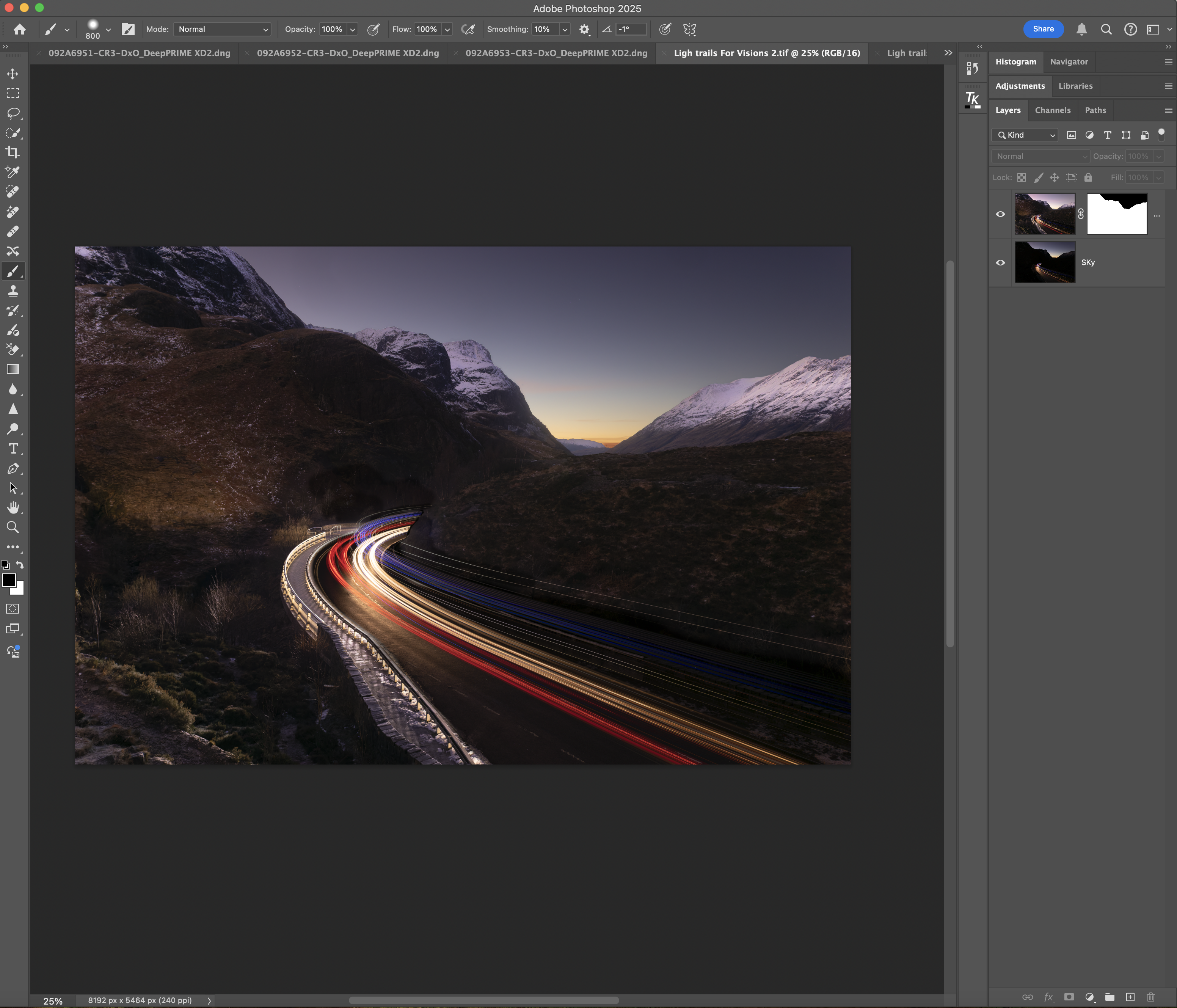Image resolution: width=1177 pixels, height=1008 pixels.
Task: Hide the SKy layer
Action: pyautogui.click(x=1000, y=262)
